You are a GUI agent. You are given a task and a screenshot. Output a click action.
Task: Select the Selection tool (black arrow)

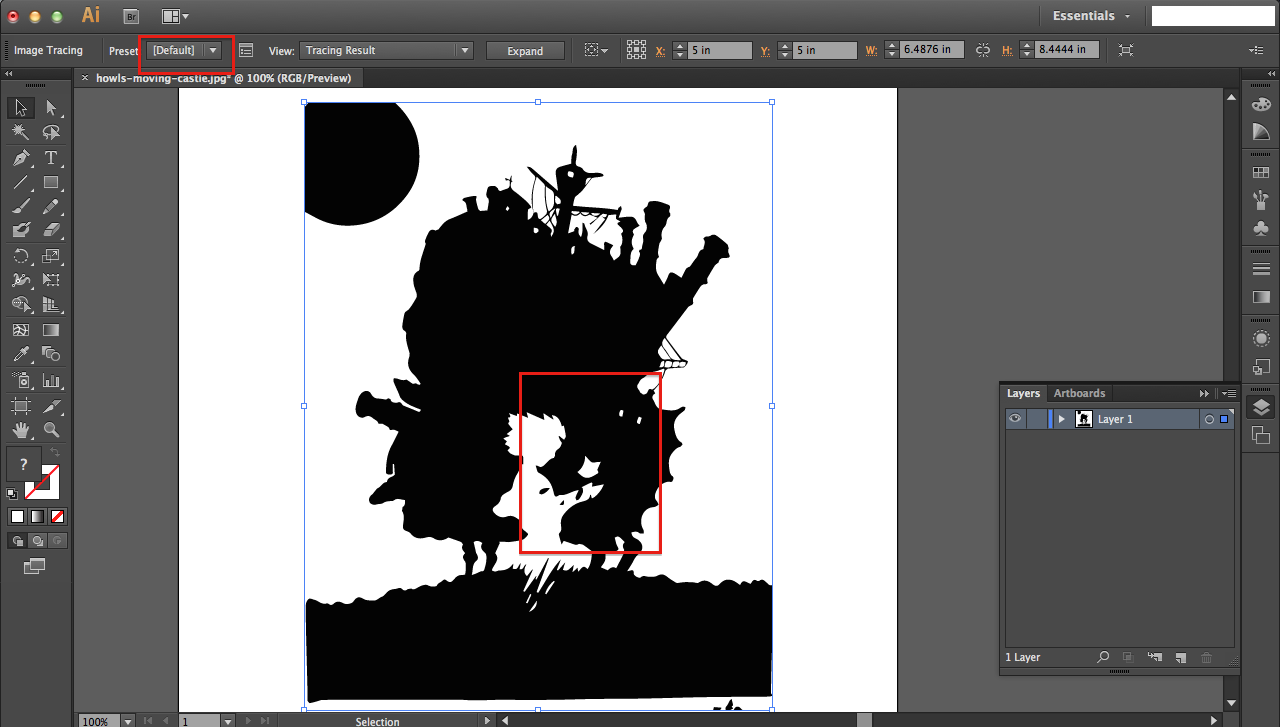21,108
